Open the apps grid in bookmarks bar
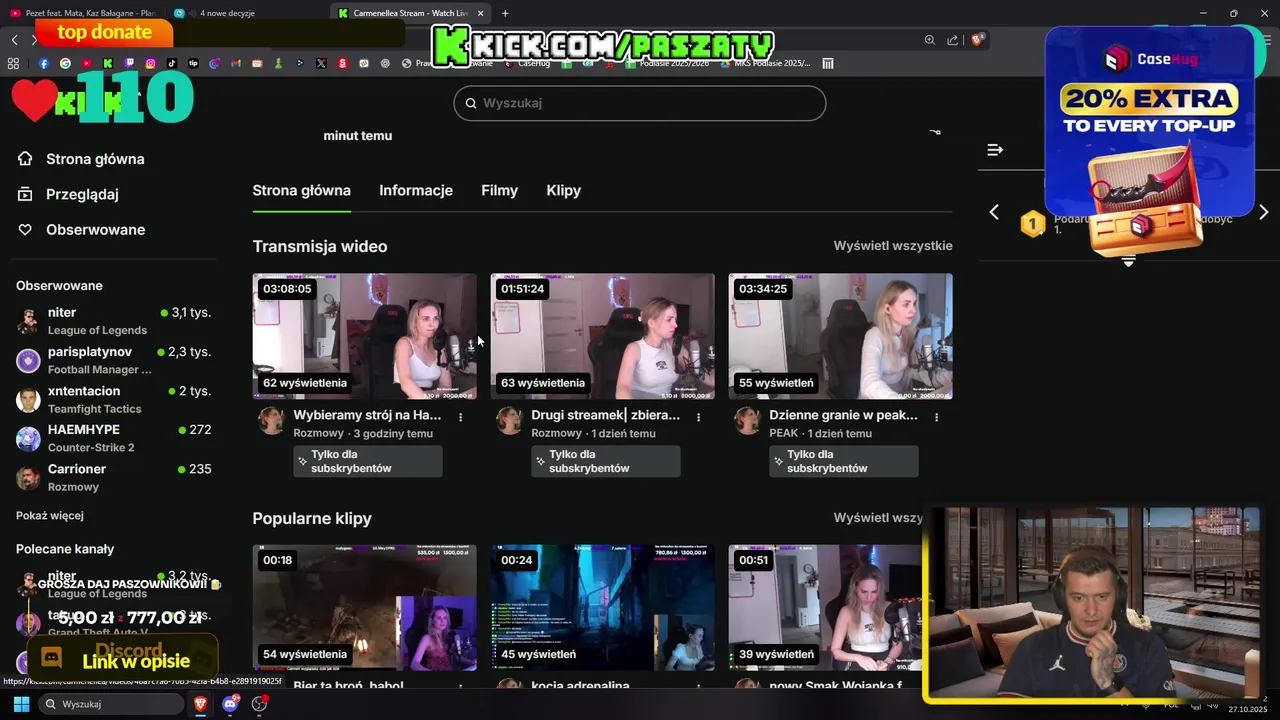Screen dimensions: 1280x720 coord(13,63)
